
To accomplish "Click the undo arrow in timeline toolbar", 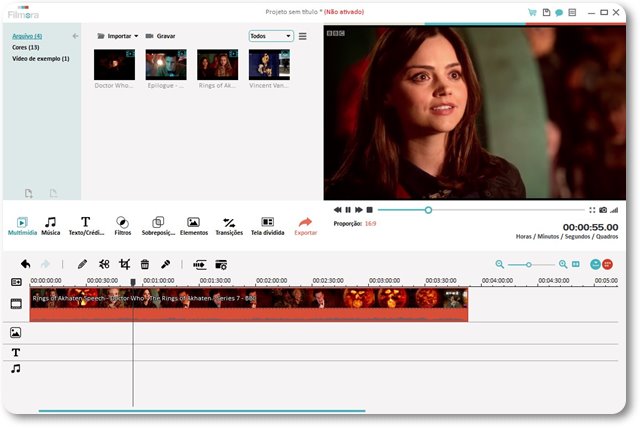I will pyautogui.click(x=26, y=264).
